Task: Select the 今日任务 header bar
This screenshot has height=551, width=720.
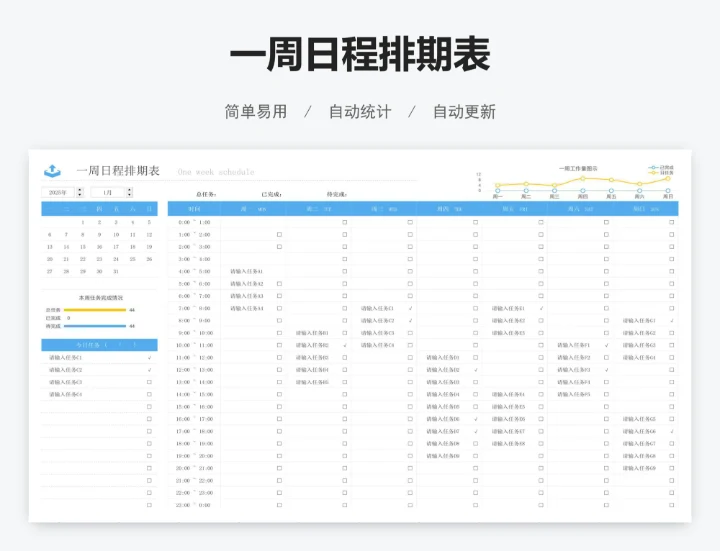Action: (x=100, y=345)
